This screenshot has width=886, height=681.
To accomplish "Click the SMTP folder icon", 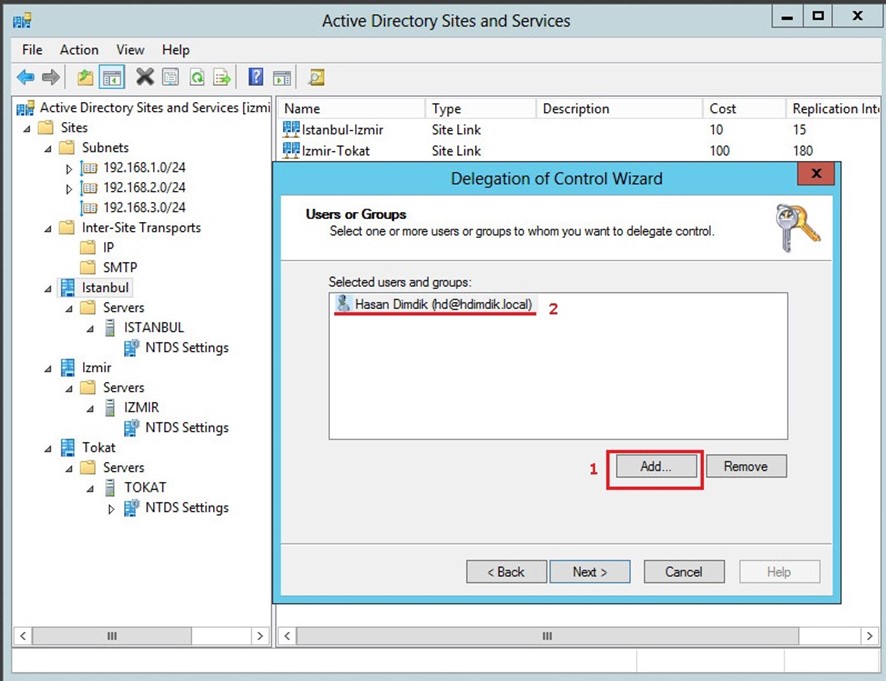I will pyautogui.click(x=88, y=267).
